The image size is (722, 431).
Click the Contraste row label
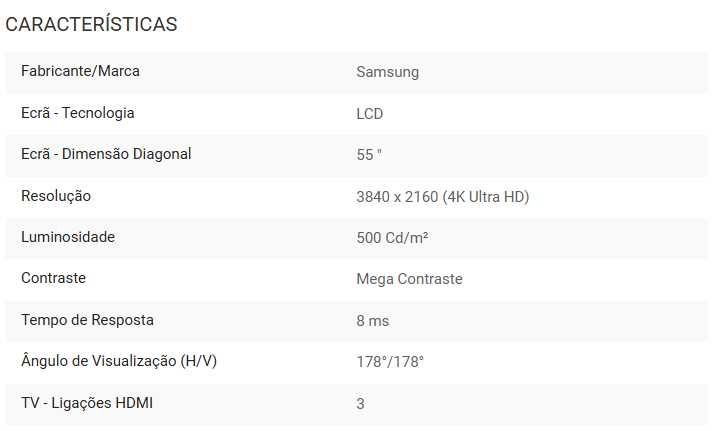point(53,278)
